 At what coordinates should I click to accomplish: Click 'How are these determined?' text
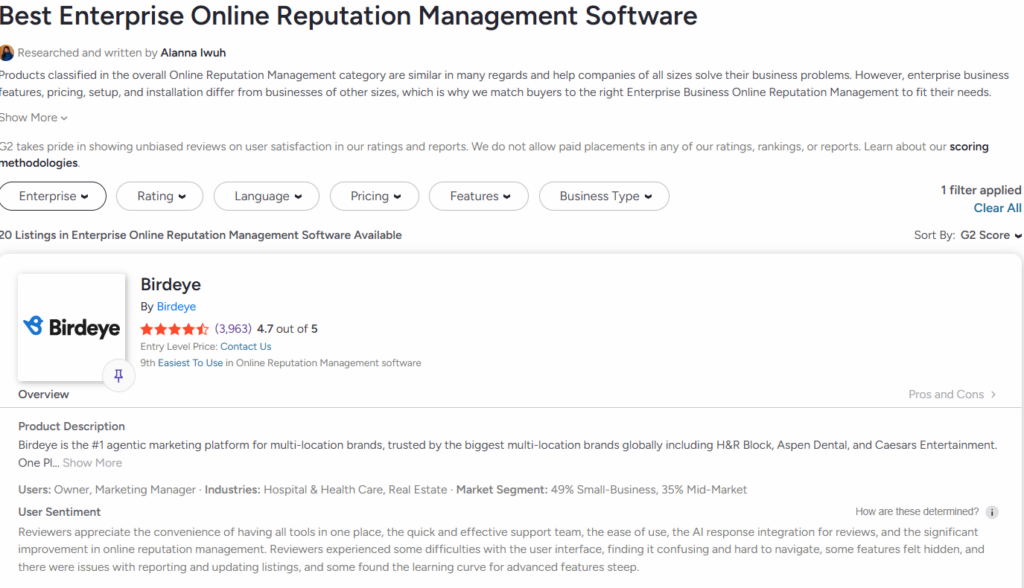(x=917, y=512)
